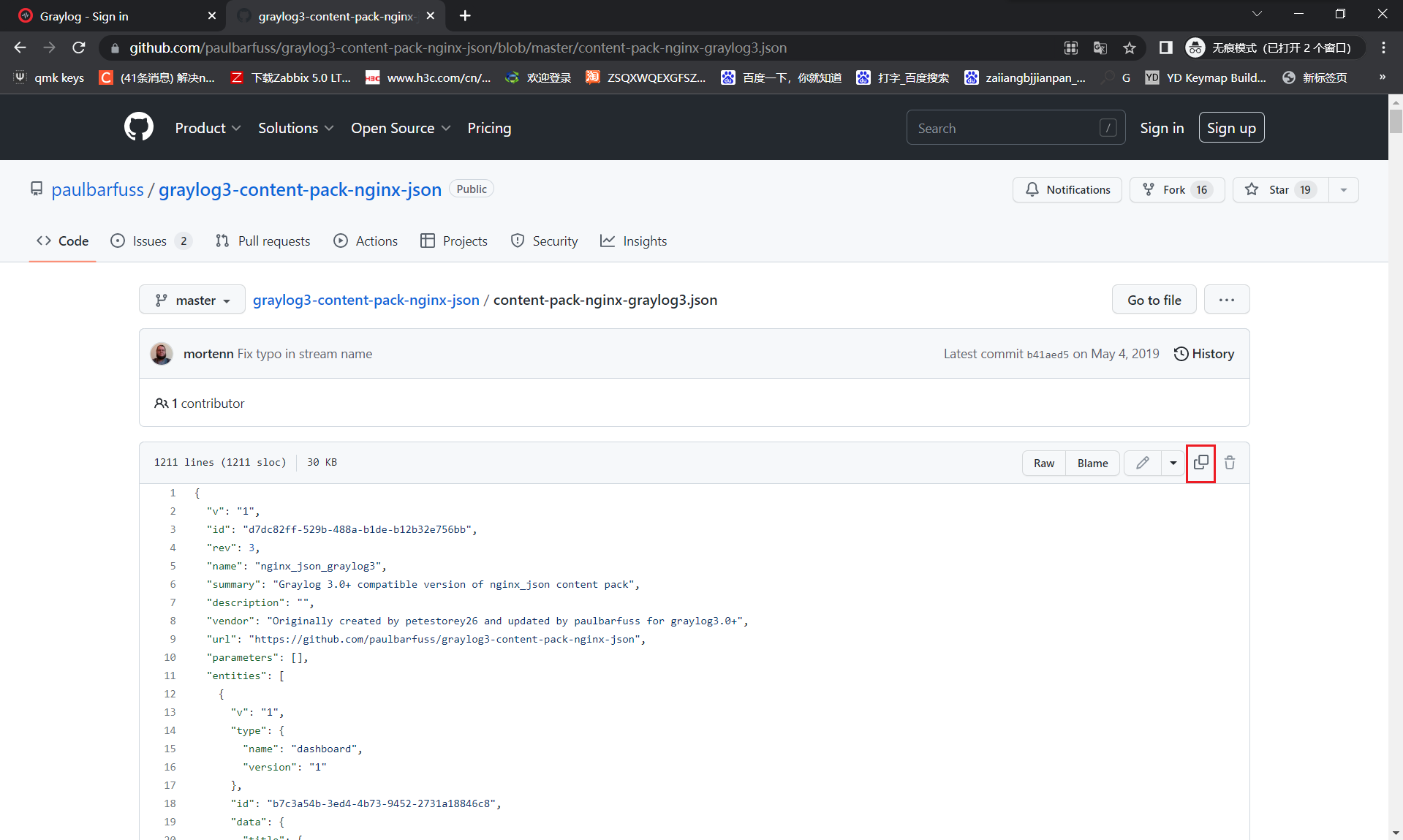Image resolution: width=1403 pixels, height=840 pixels.
Task: Click the pencil edit file icon
Action: coord(1142,463)
